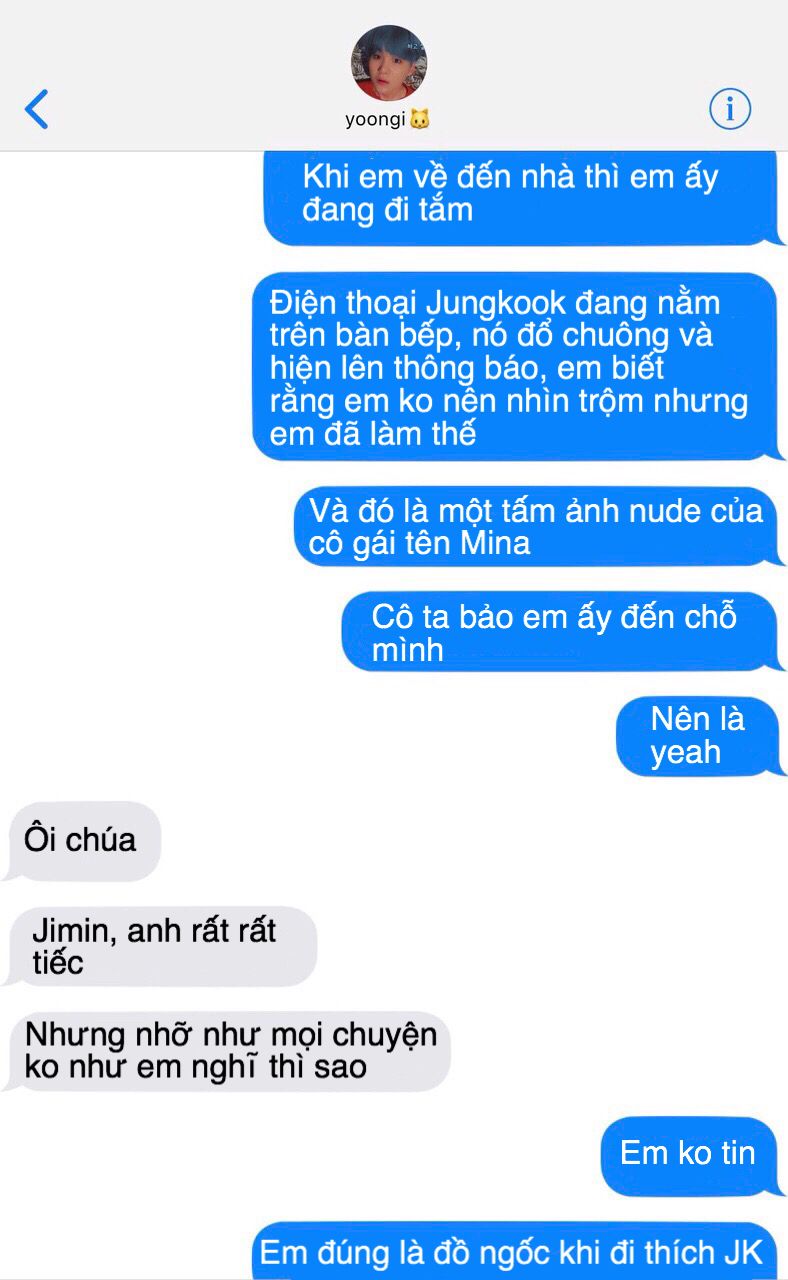Viewport: 788px width, 1280px height.
Task: Tap the 'Nên là yeah' bubble
Action: (697, 736)
